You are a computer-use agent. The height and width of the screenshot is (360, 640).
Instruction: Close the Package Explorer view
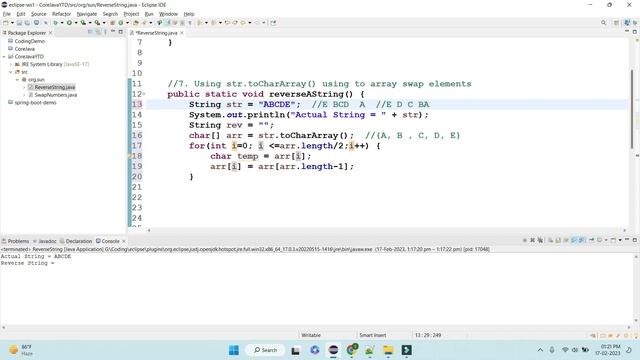(x=50, y=33)
